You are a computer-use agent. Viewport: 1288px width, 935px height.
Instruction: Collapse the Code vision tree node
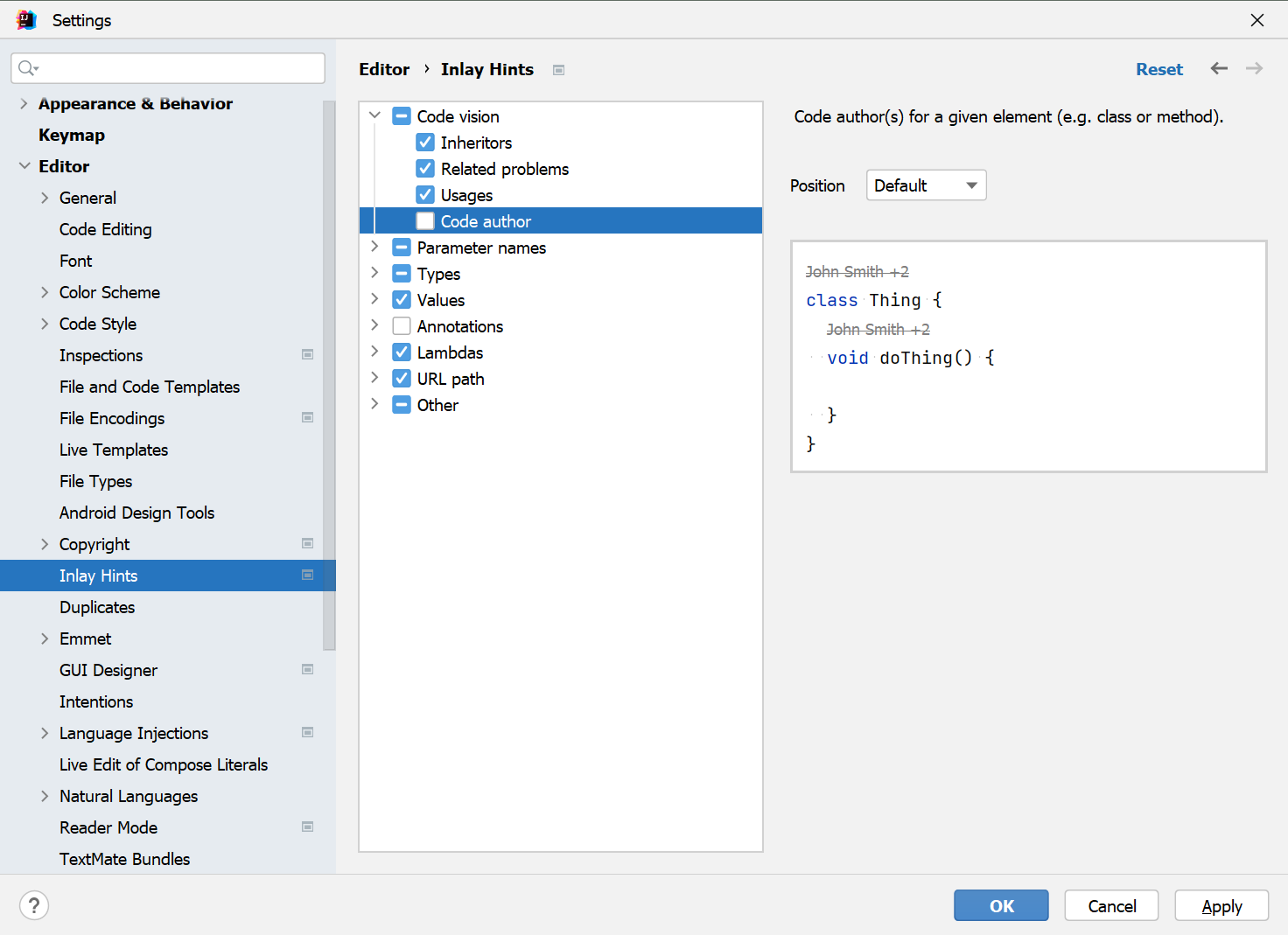(374, 115)
